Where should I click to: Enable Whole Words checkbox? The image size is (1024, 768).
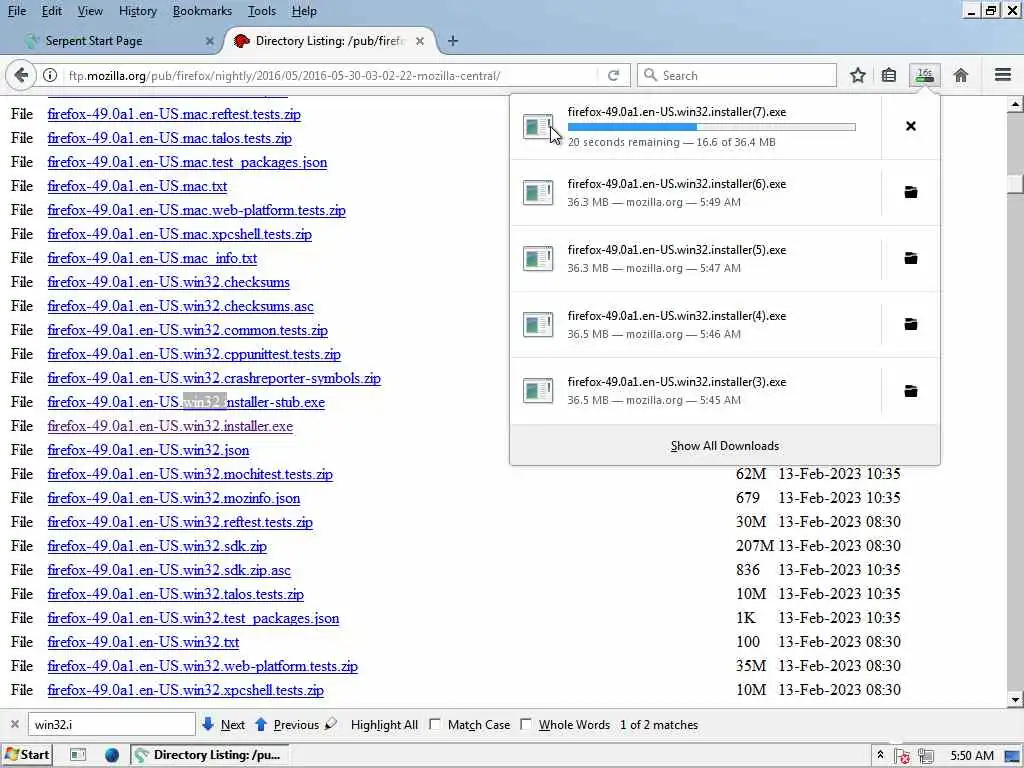(x=526, y=724)
